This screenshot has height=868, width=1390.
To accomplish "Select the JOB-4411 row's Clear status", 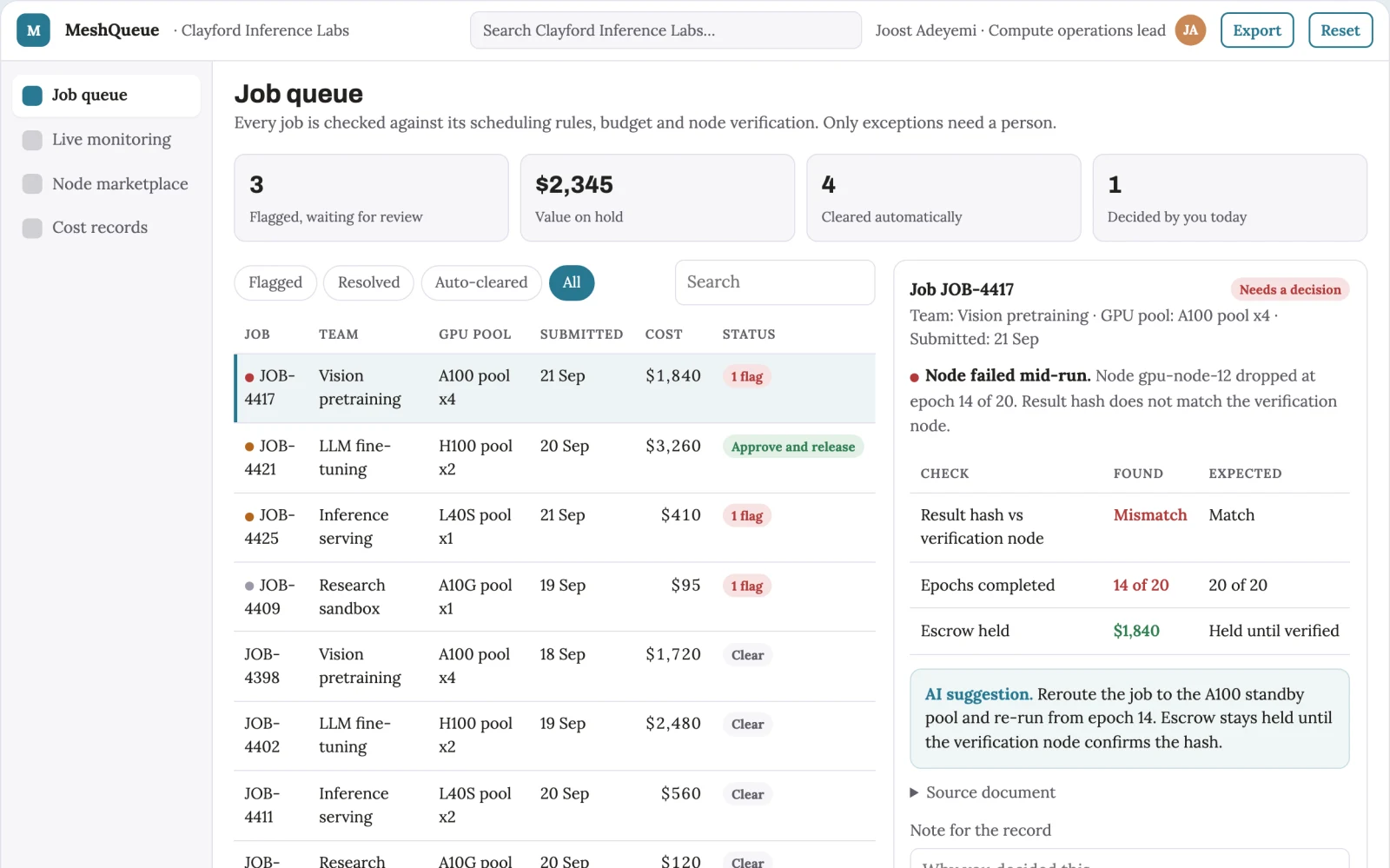I will (x=747, y=794).
